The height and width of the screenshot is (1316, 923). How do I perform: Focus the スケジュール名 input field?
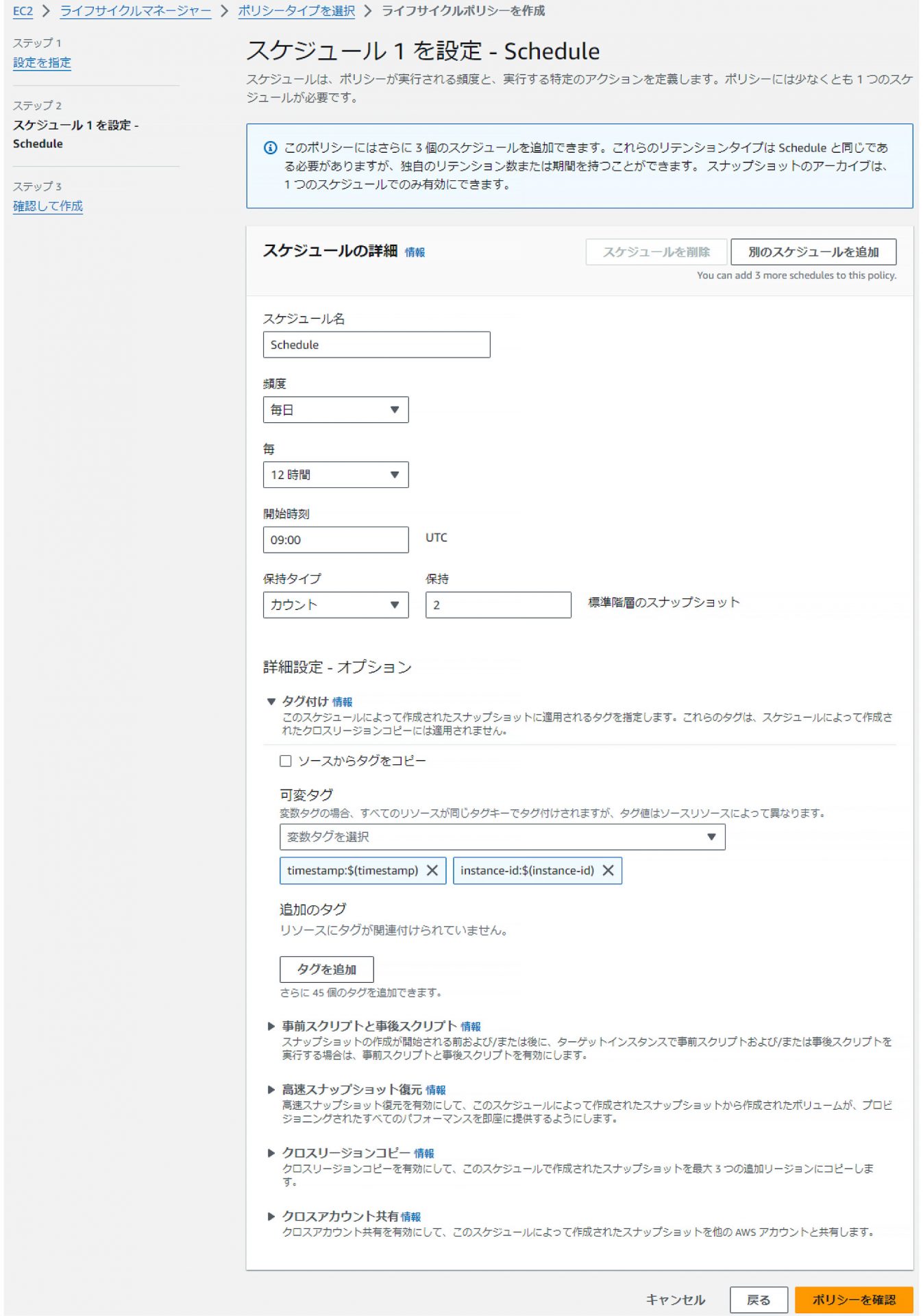(376, 345)
